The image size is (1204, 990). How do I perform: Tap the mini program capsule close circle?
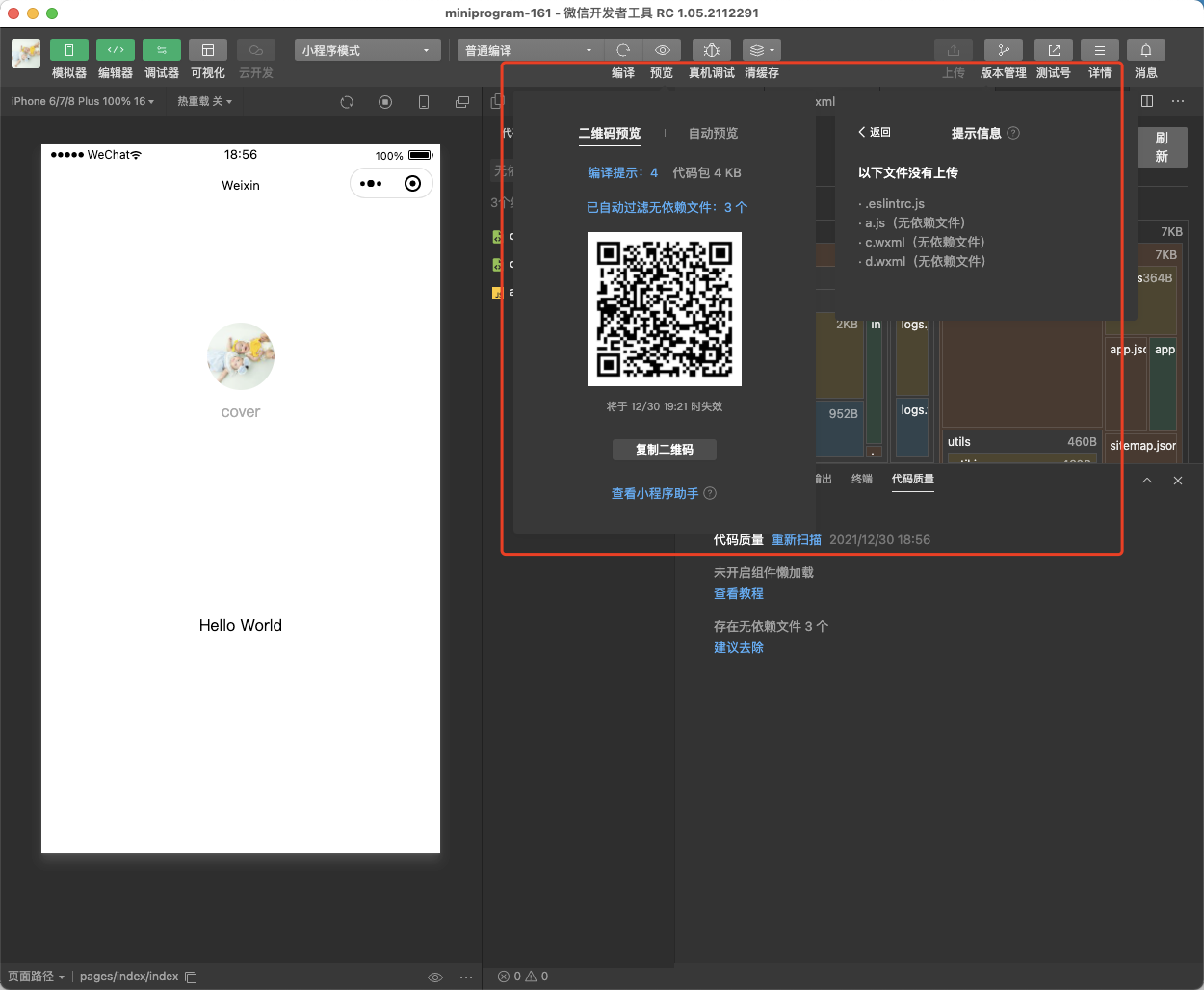coord(413,184)
